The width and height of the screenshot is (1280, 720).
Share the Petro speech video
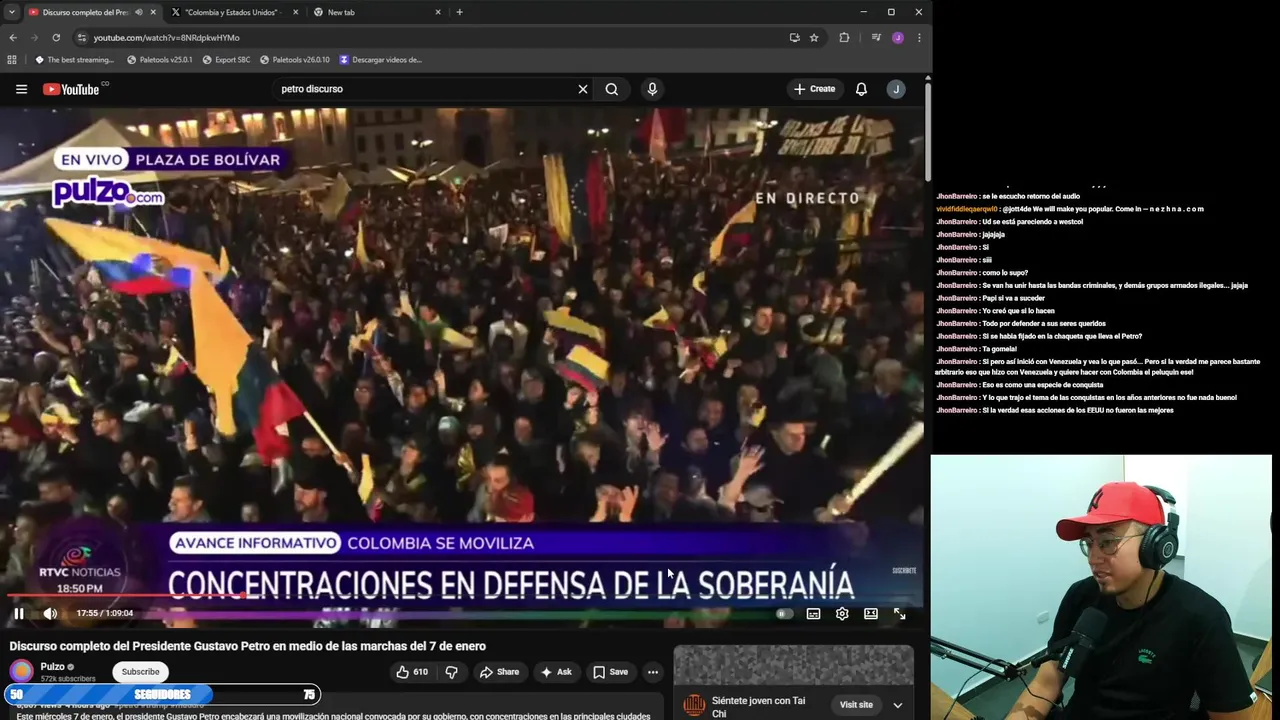point(499,672)
